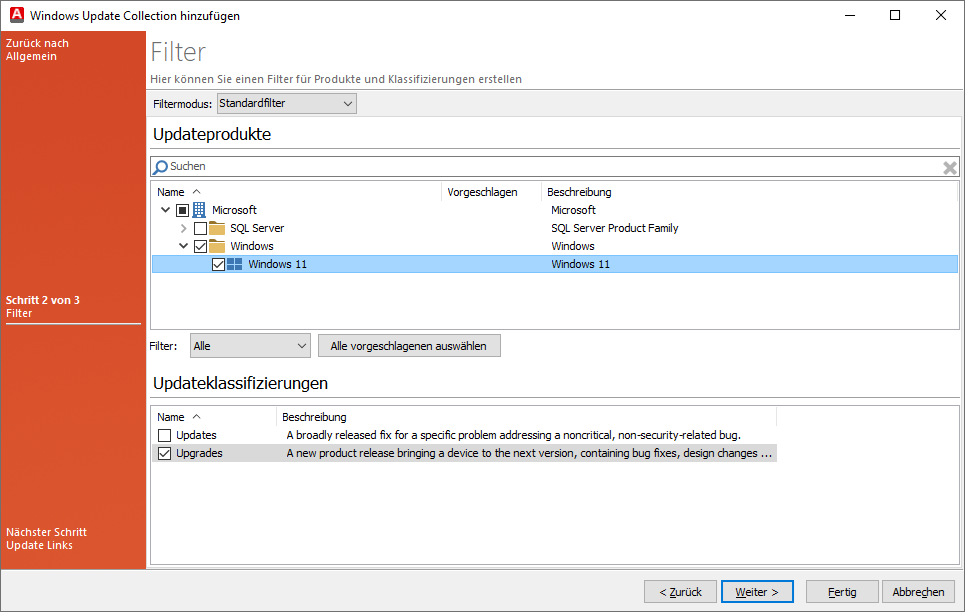Select the SQL Server tree item label
965x612 pixels.
(x=257, y=228)
